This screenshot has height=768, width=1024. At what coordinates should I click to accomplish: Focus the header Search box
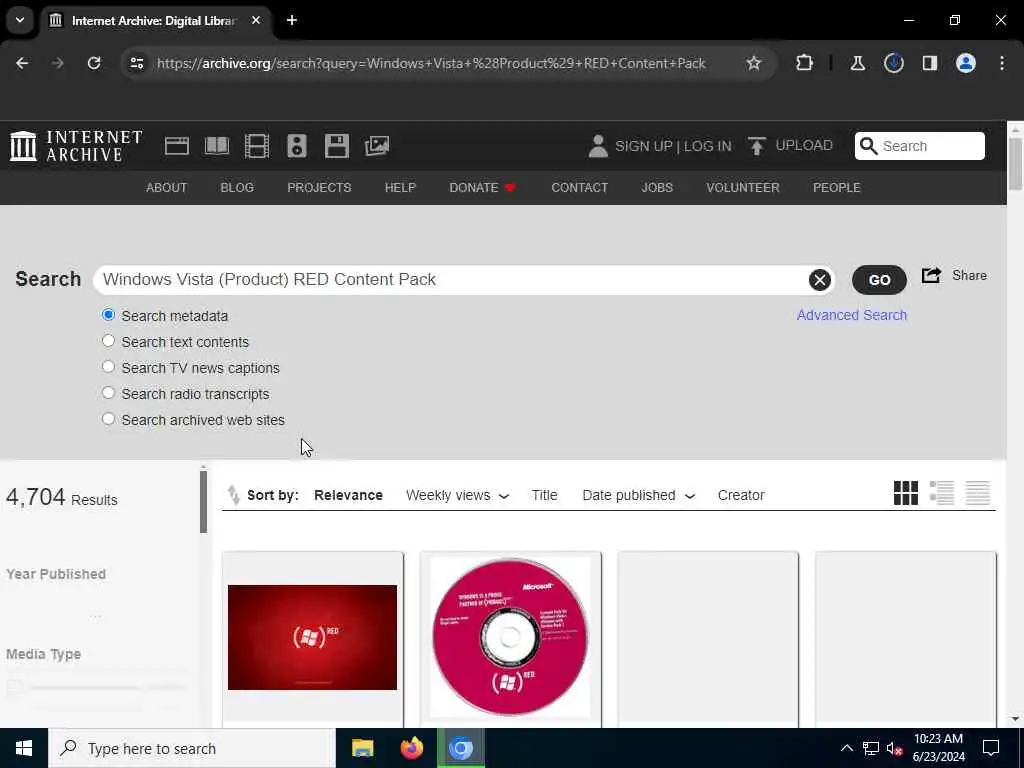pos(920,146)
